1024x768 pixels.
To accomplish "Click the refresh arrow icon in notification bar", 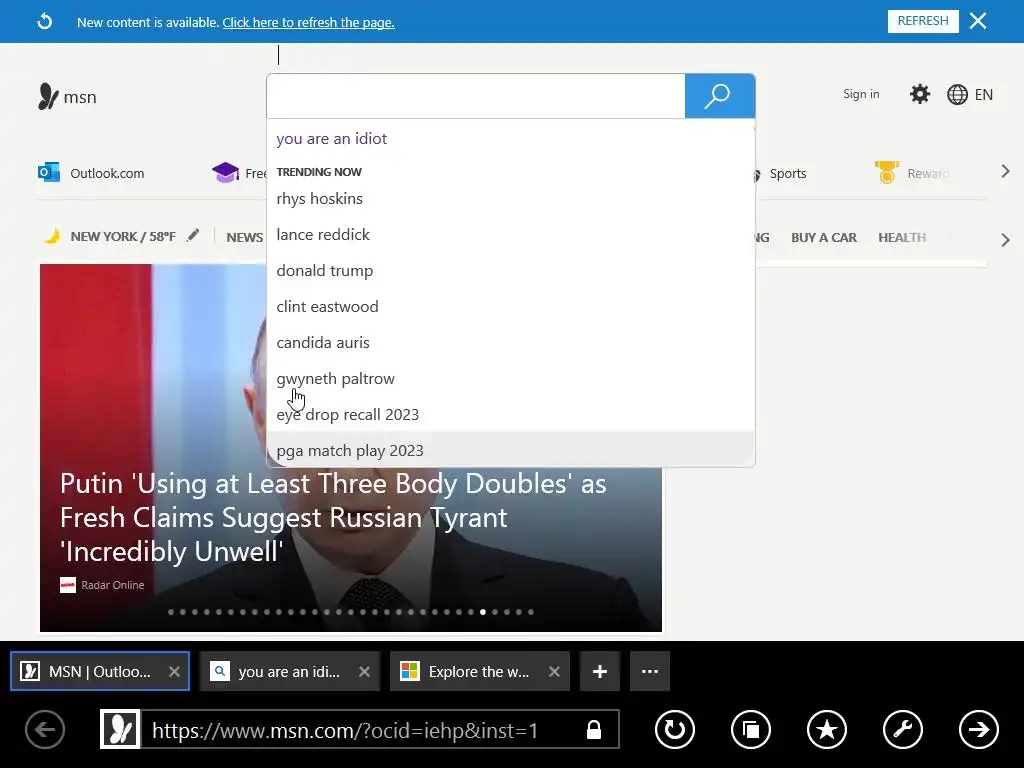I will coord(44,22).
